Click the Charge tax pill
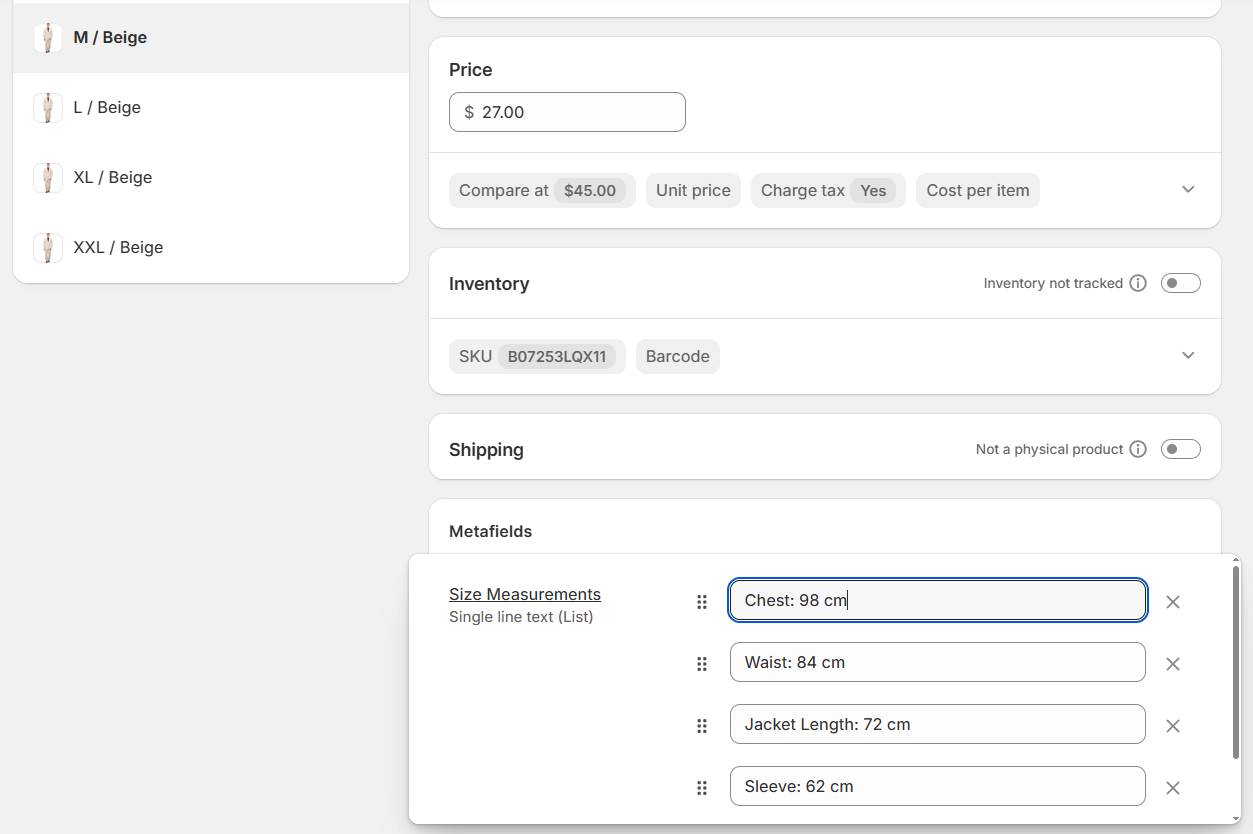 828,190
